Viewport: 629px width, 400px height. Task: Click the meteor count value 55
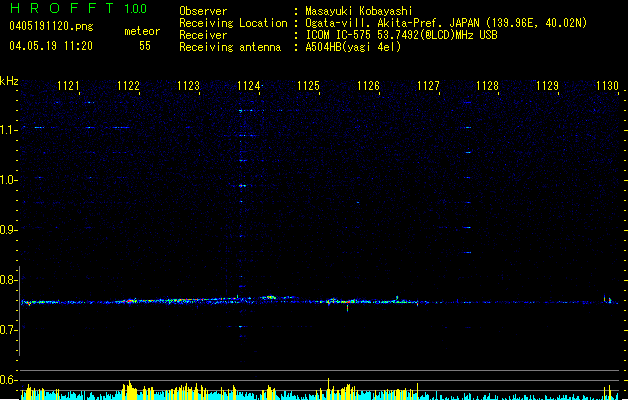145,46
